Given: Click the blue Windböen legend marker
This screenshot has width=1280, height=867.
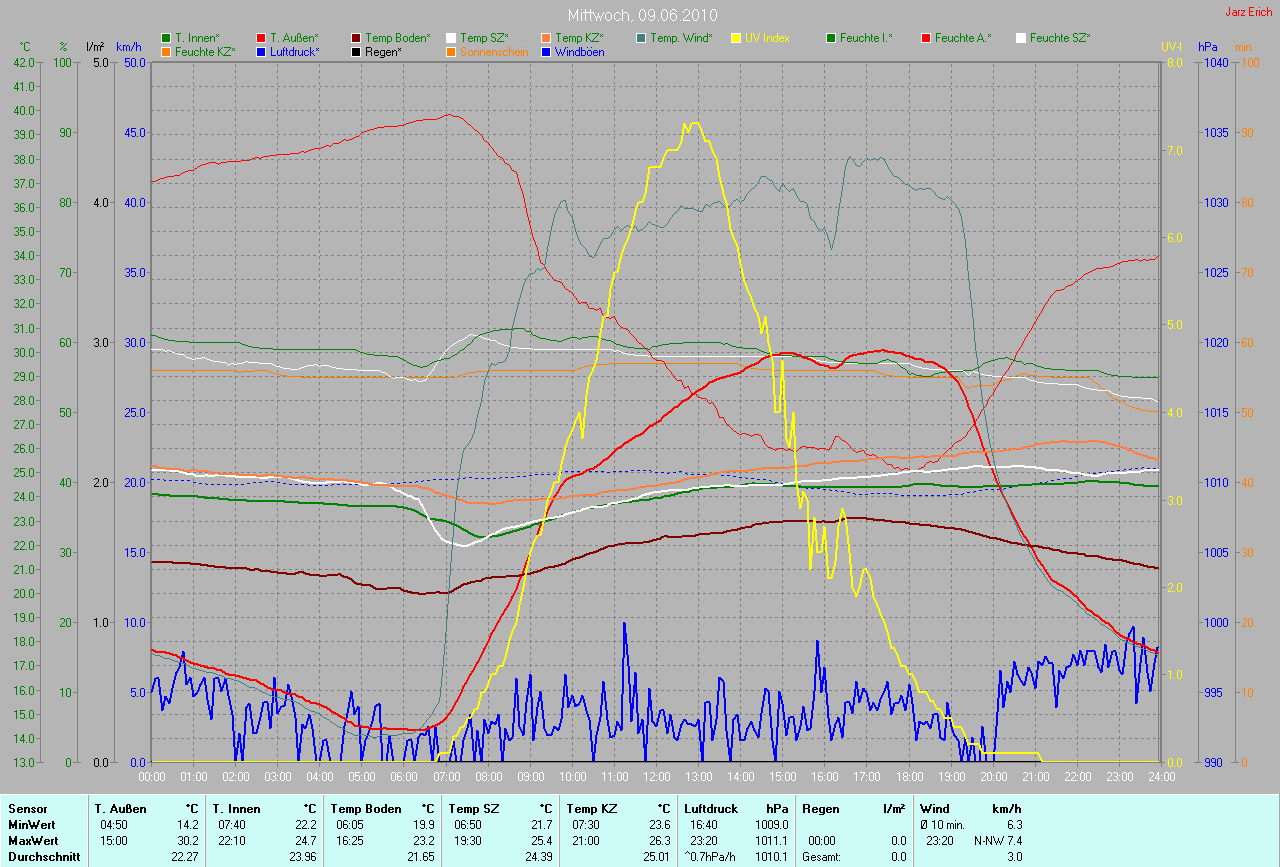Looking at the screenshot, I should click(546, 51).
